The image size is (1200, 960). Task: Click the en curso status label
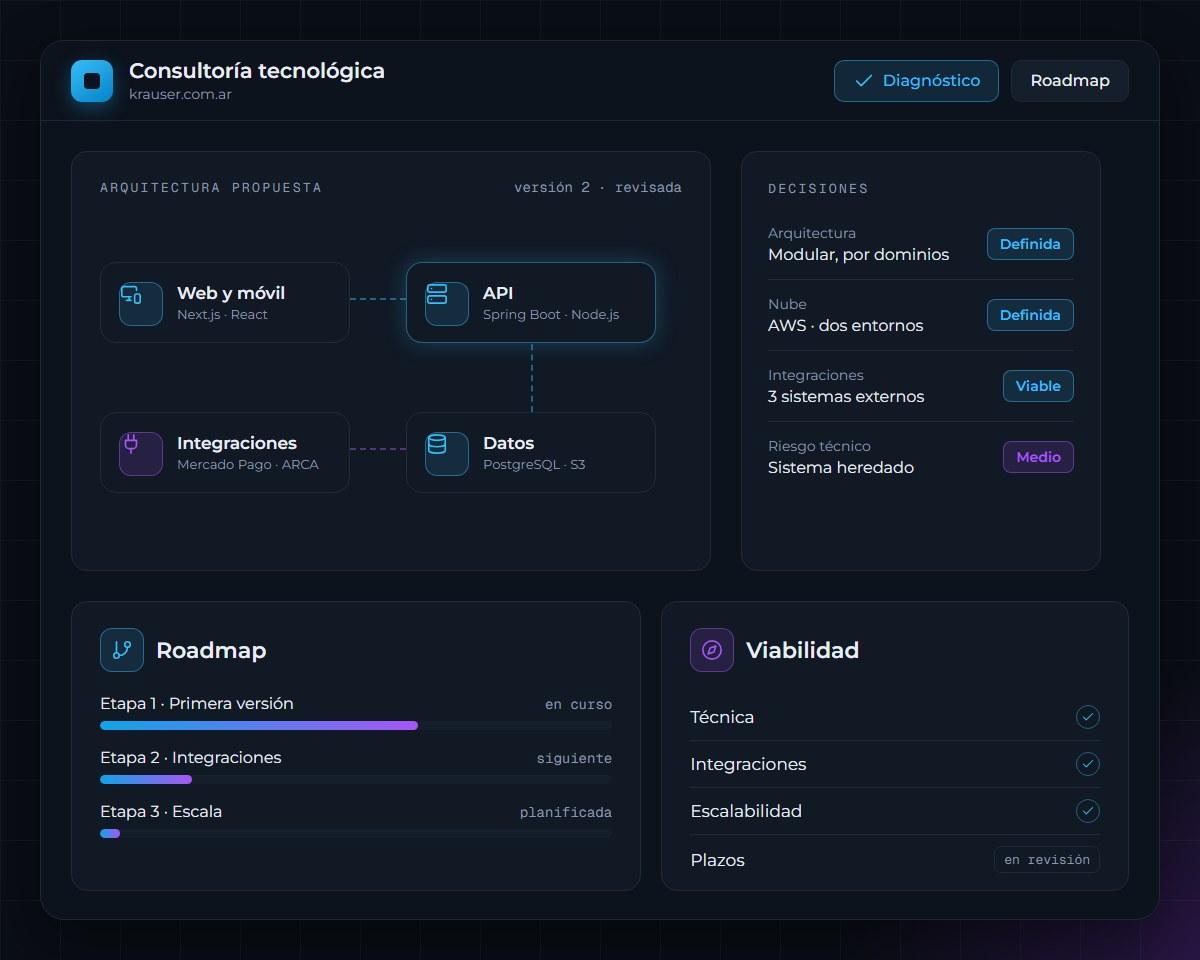pyautogui.click(x=578, y=704)
